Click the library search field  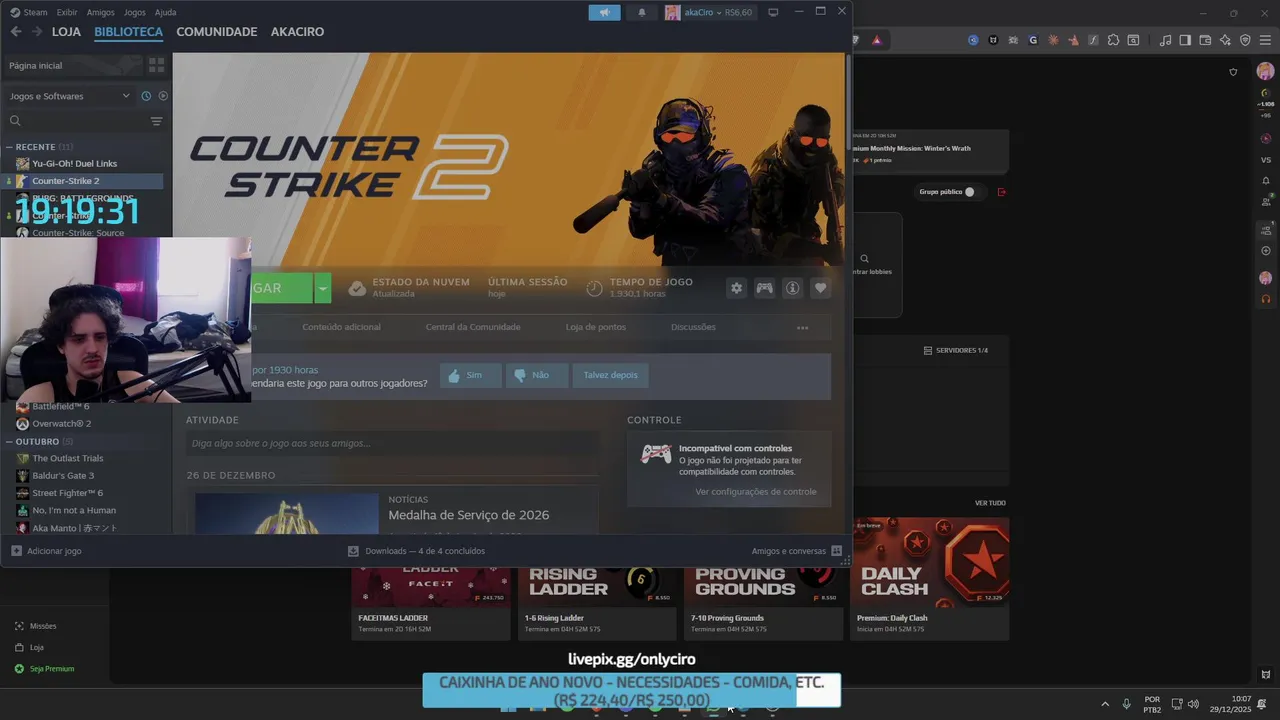pyautogui.click(x=75, y=121)
